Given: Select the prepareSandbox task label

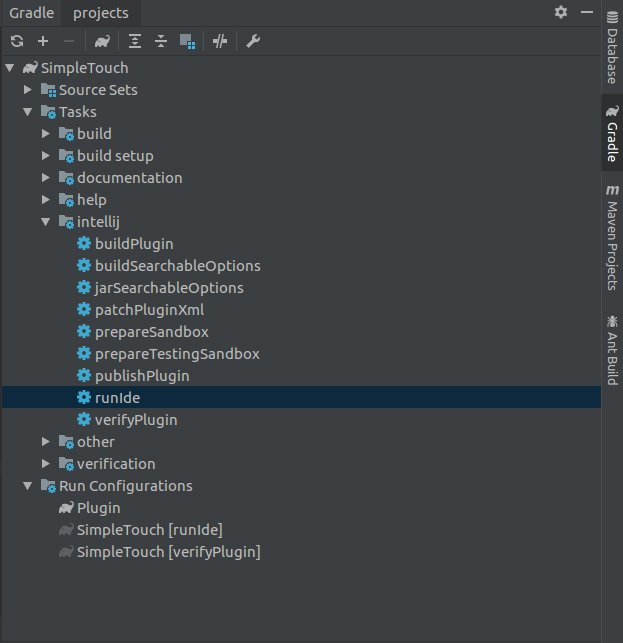Looking at the screenshot, I should [x=152, y=332].
